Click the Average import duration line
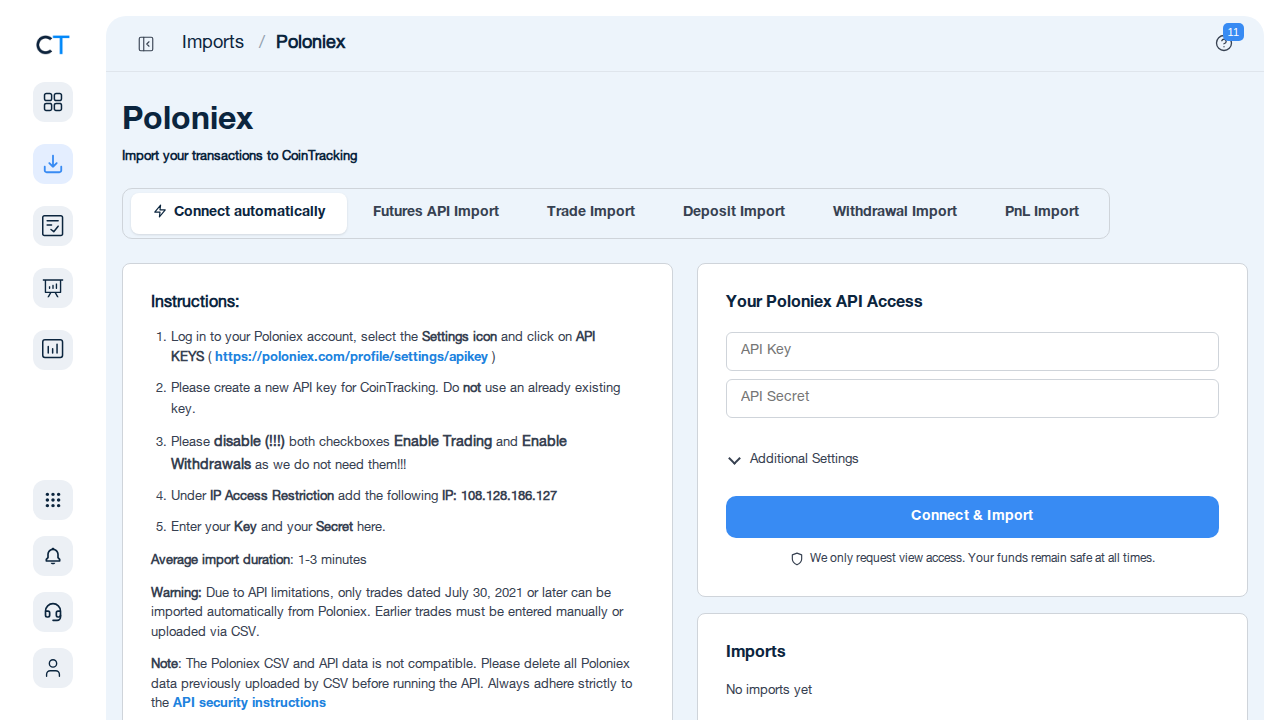 pyautogui.click(x=259, y=560)
